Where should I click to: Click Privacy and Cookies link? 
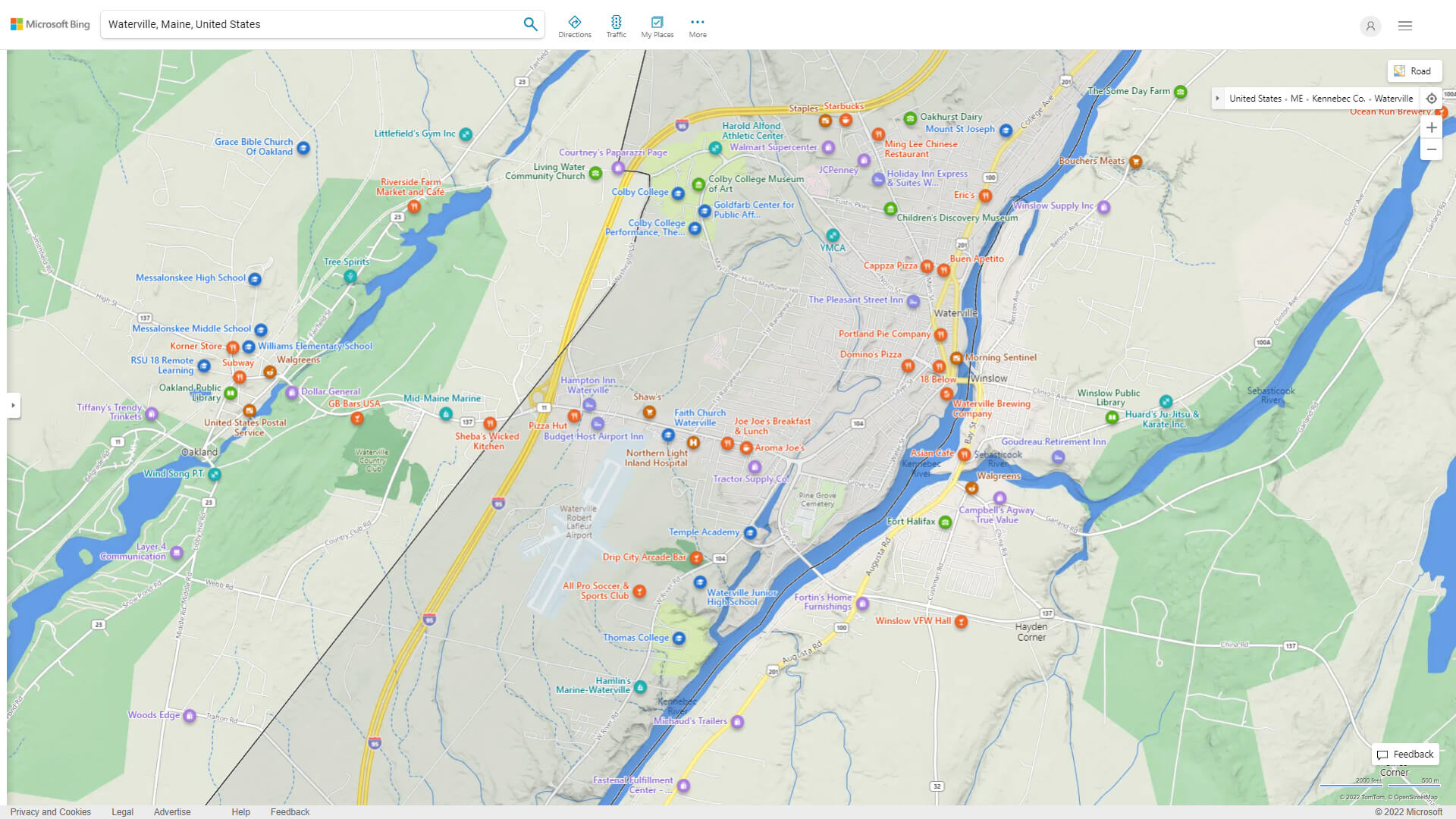coord(51,811)
